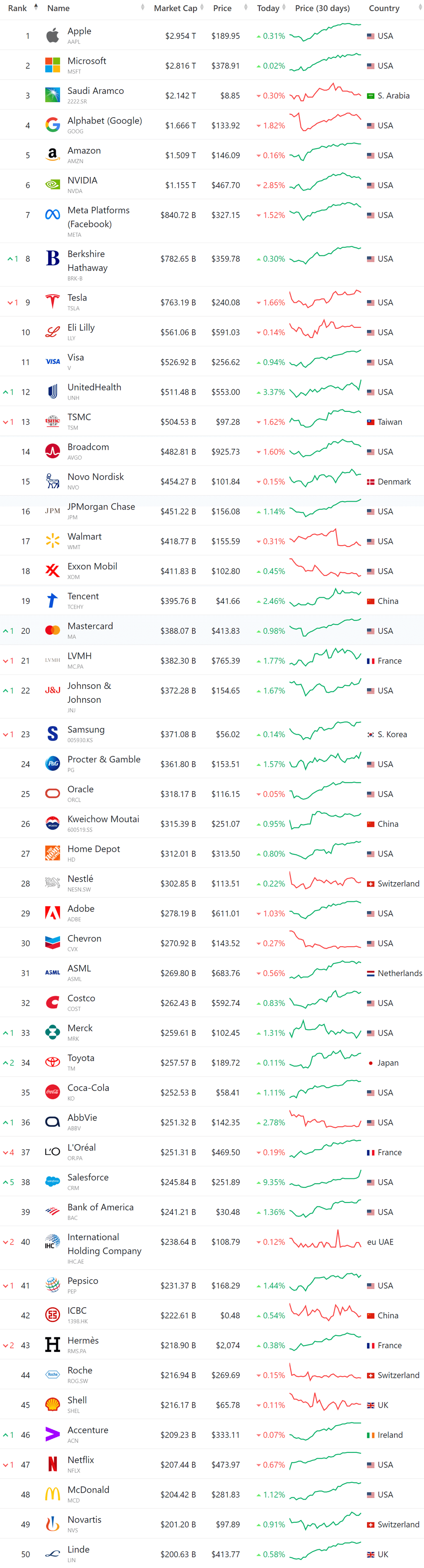Click the Netflix logo icon
Screen dimensions: 424x1568
53,1465
